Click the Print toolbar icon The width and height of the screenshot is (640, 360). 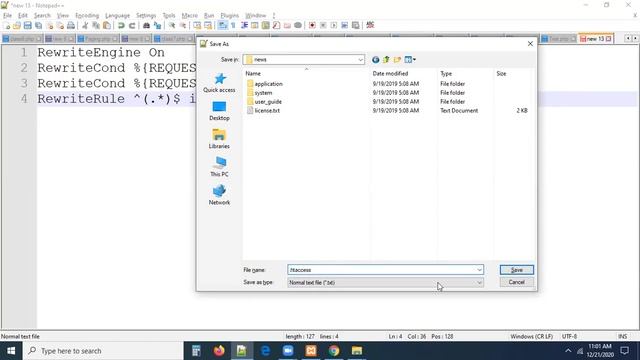tap(71, 25)
